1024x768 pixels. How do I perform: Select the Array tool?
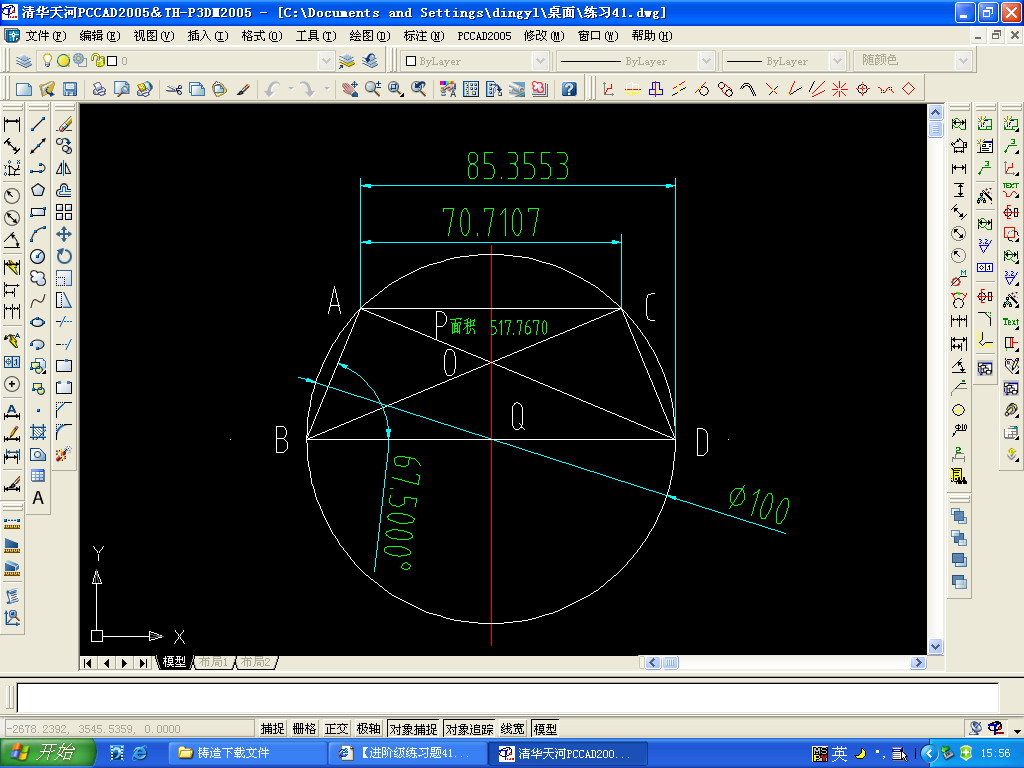pyautogui.click(x=64, y=212)
